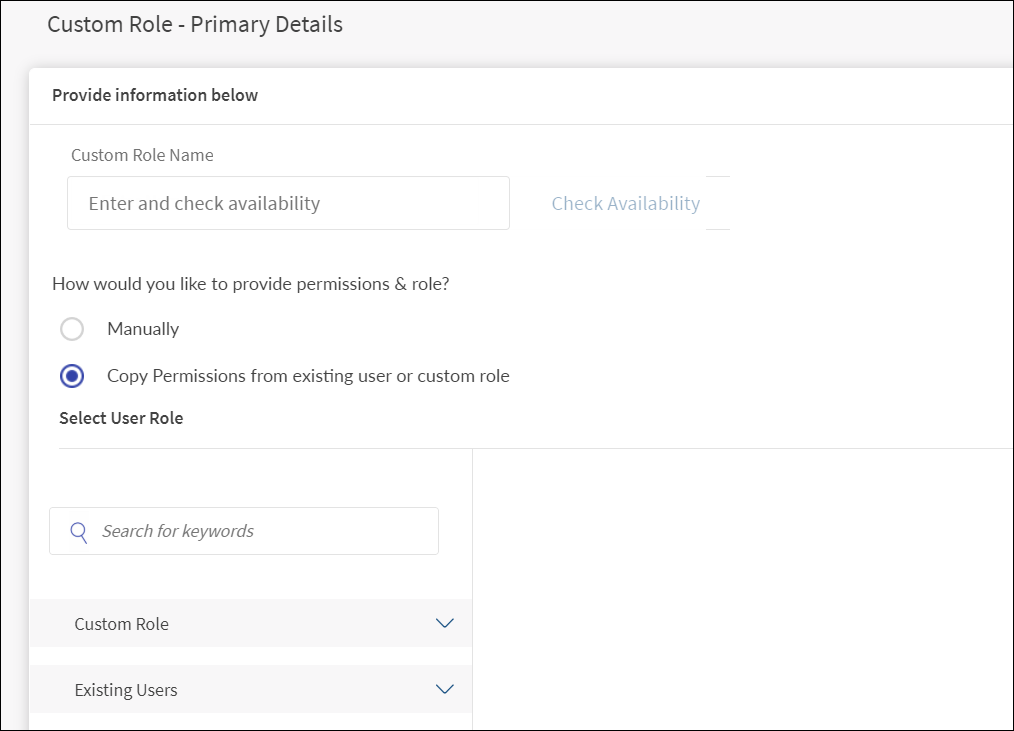Open the Existing Users accordion section label
The width and height of the screenshot is (1014, 731).
[x=126, y=690]
